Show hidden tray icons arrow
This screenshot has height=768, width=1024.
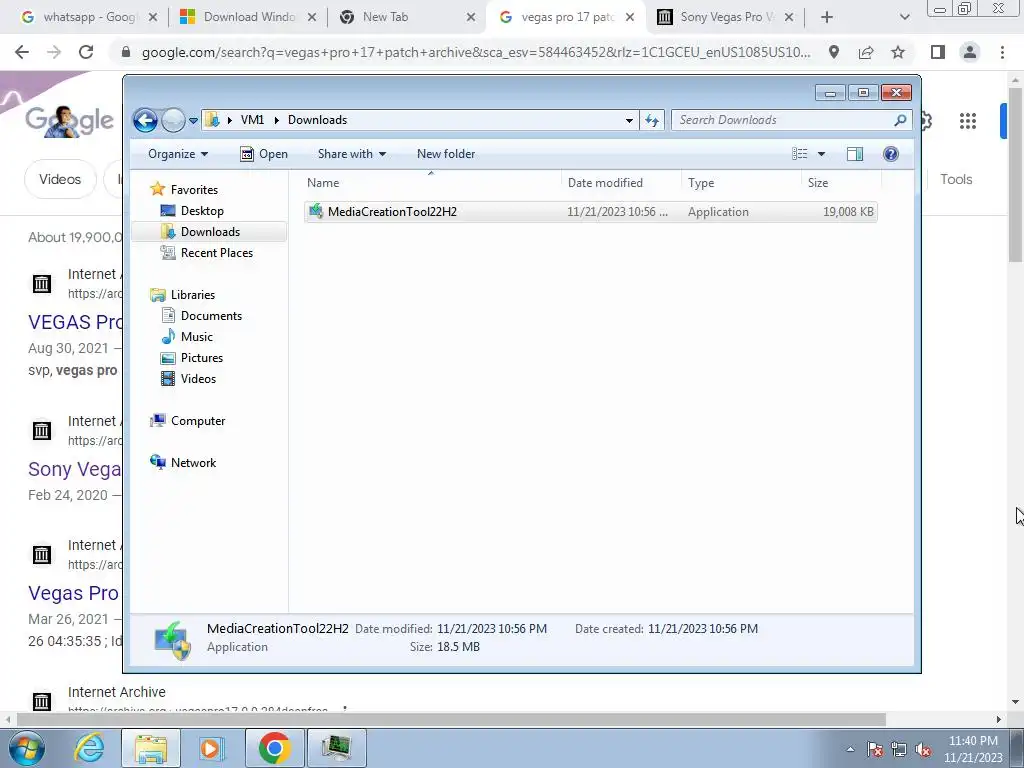850,749
